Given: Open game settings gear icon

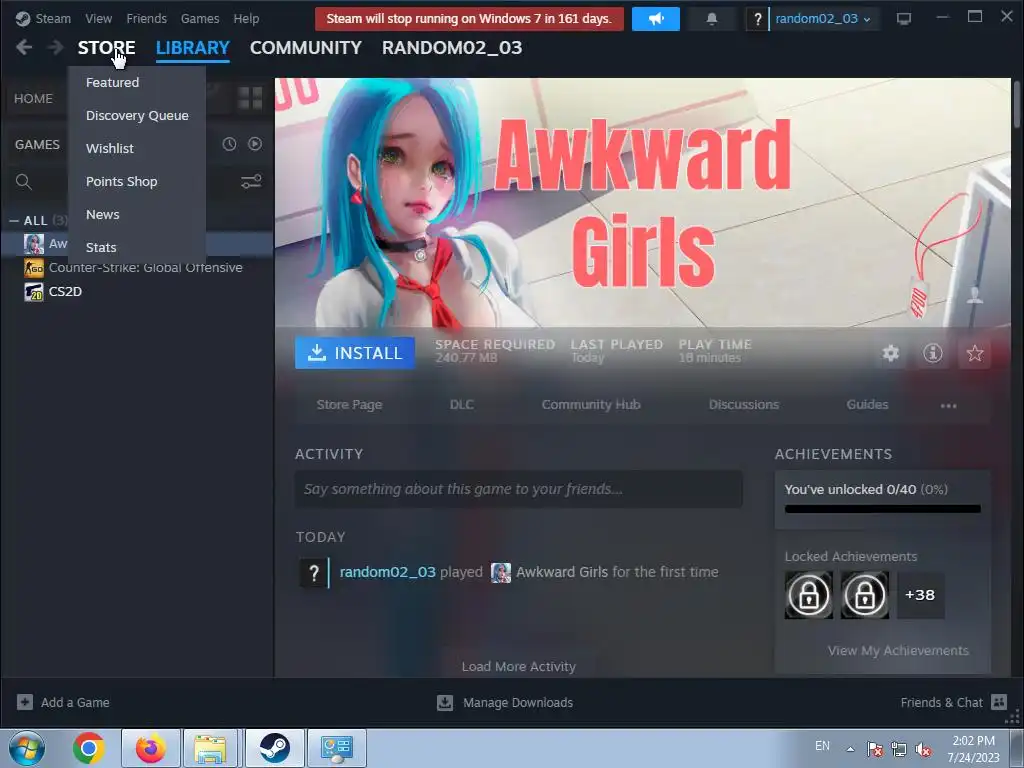Looking at the screenshot, I should 891,353.
